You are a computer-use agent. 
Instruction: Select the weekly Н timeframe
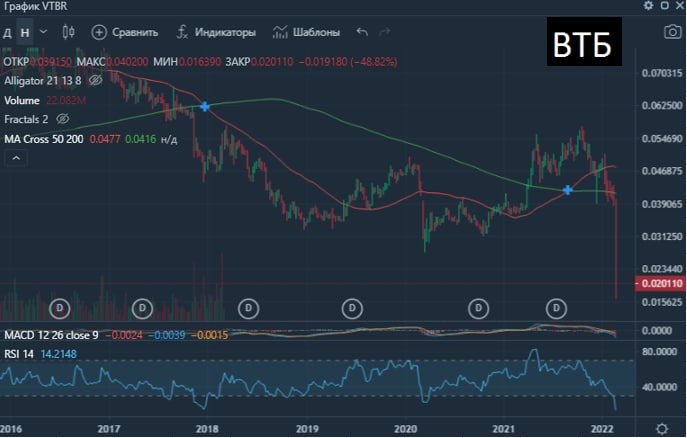[25, 32]
